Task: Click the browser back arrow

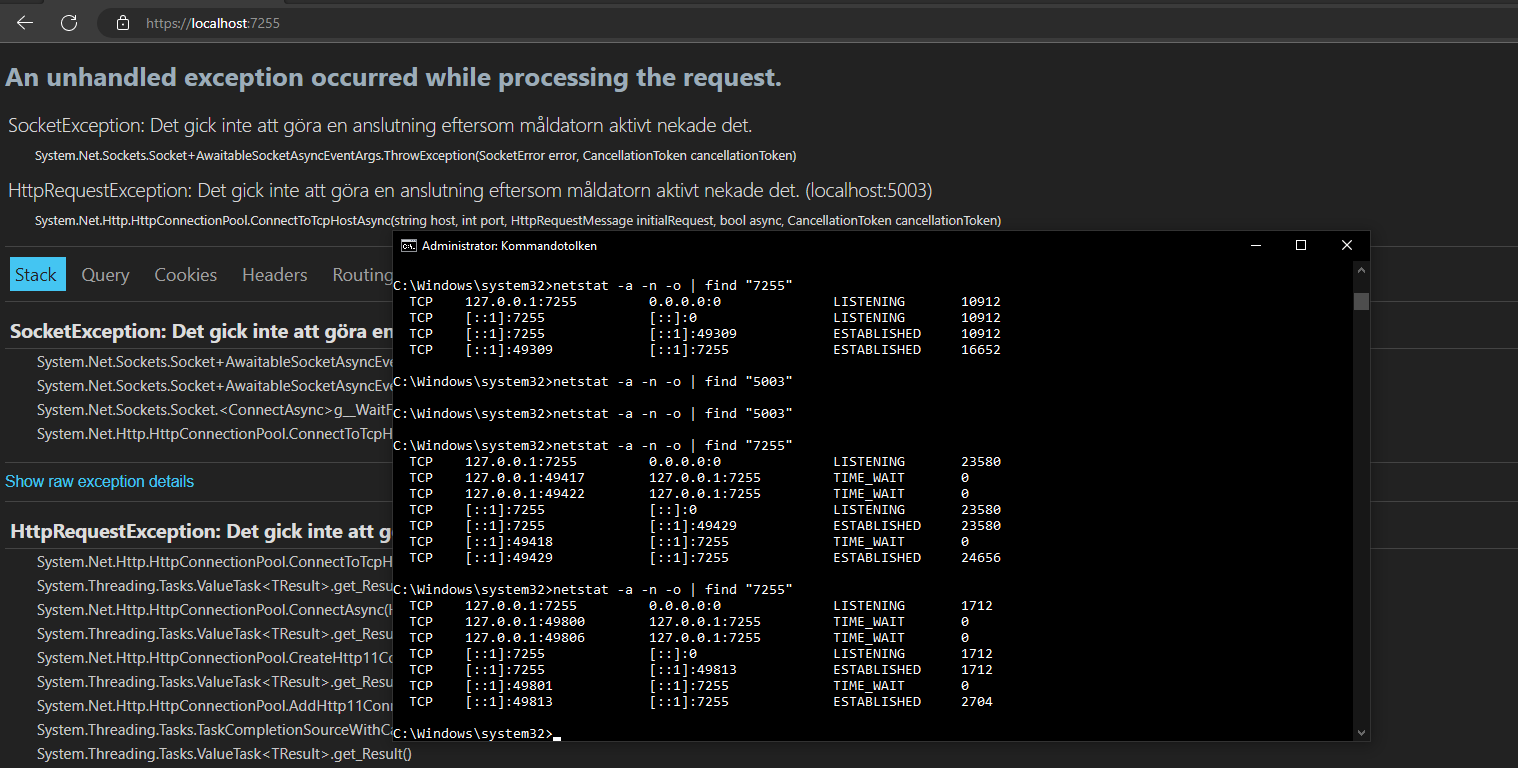Action: pos(25,22)
